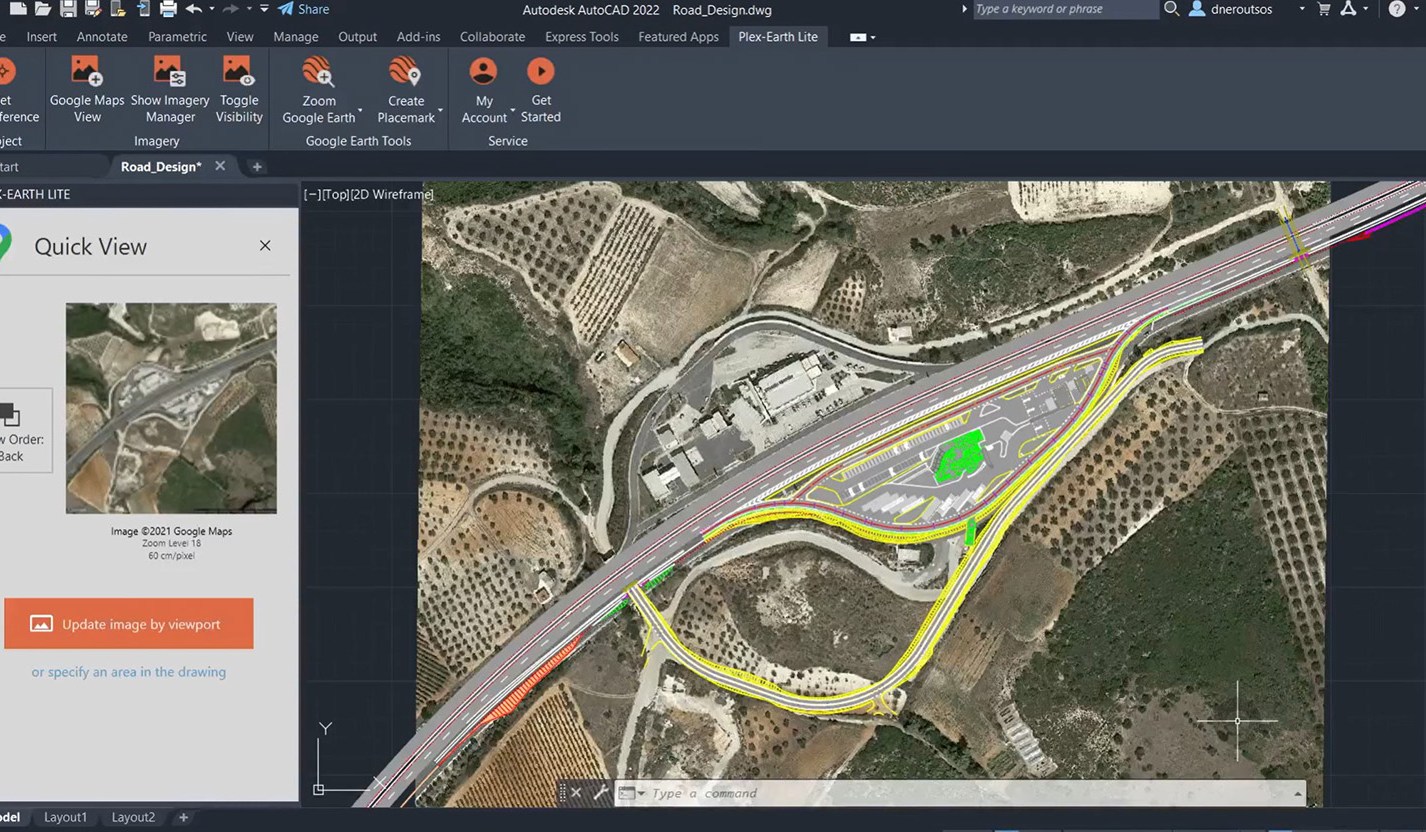
Task: Click in the keyword or phrase search field
Action: 1064,9
